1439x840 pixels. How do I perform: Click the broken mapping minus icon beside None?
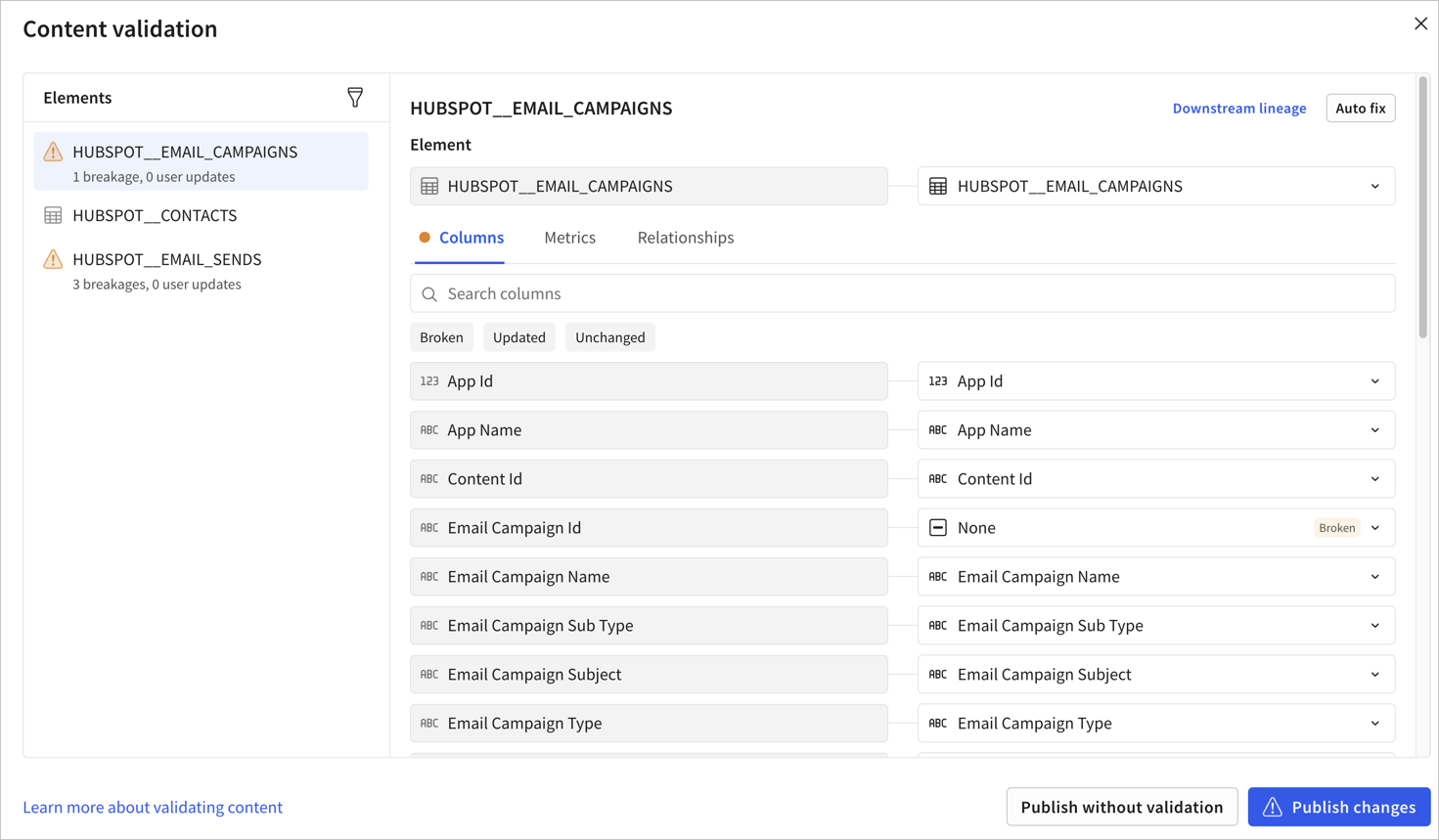[x=938, y=527]
